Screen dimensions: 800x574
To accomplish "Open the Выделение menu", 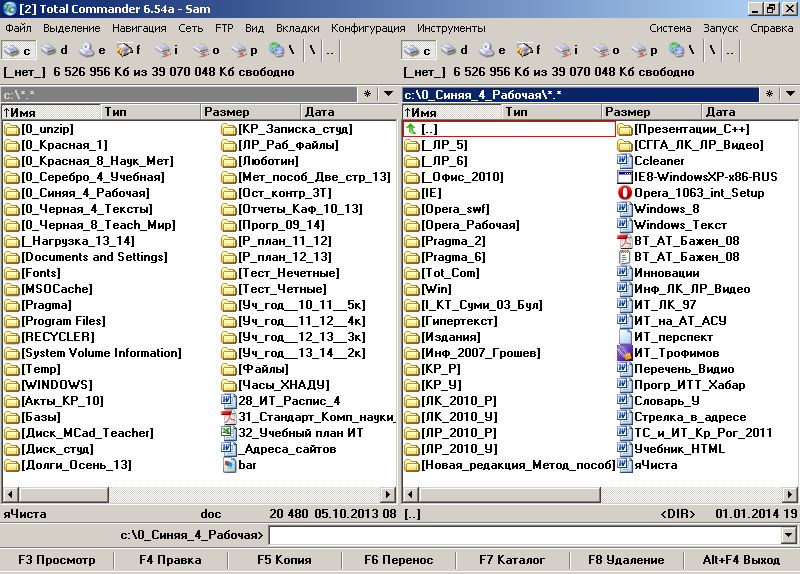I will pyautogui.click(x=72, y=28).
